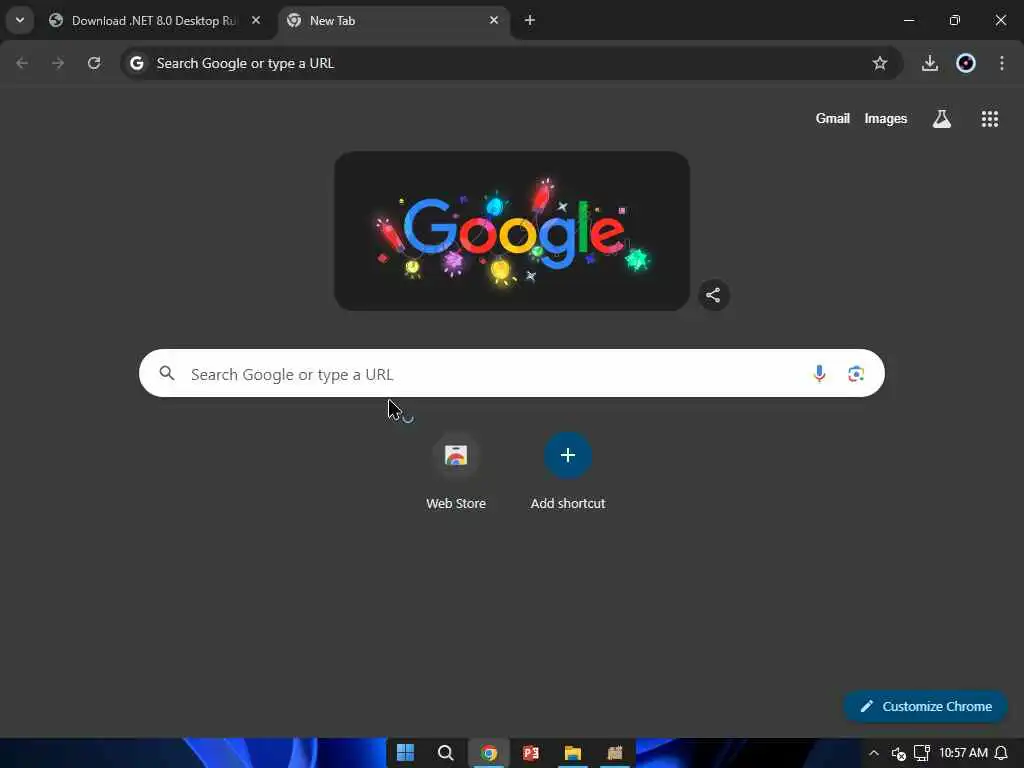The image size is (1024, 768).
Task: Open the Gmail link
Action: pyautogui.click(x=832, y=118)
